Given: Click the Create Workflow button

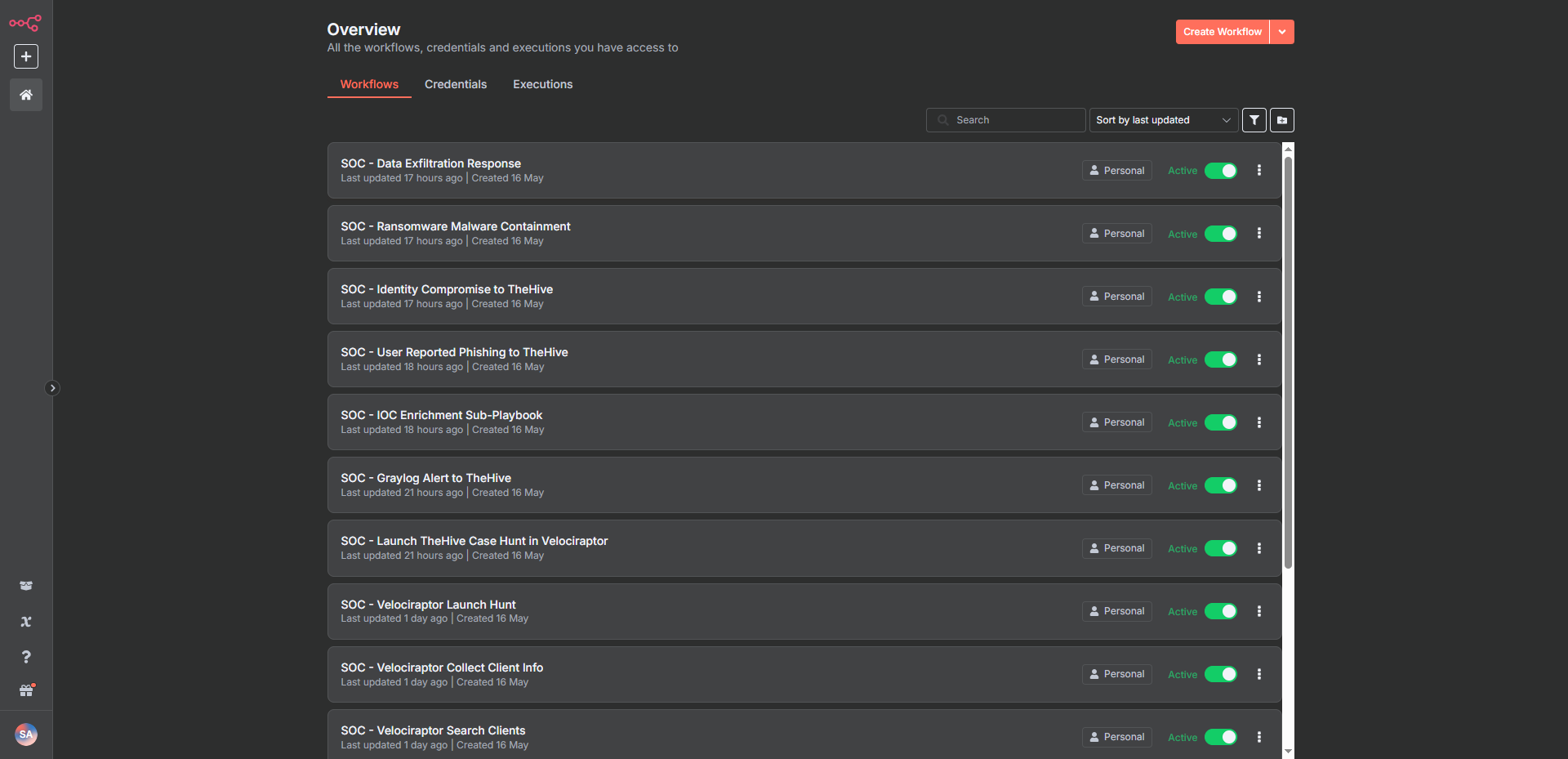Looking at the screenshot, I should click(1223, 32).
